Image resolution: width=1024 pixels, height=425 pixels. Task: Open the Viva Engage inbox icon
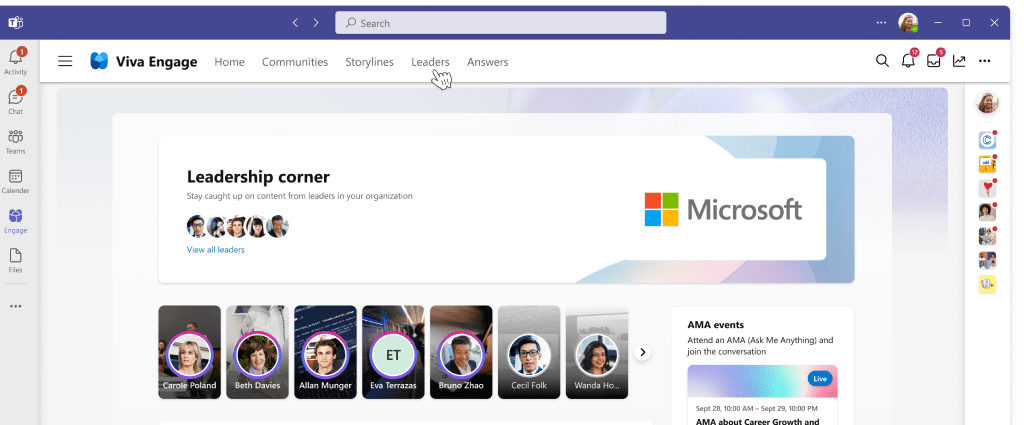click(934, 61)
